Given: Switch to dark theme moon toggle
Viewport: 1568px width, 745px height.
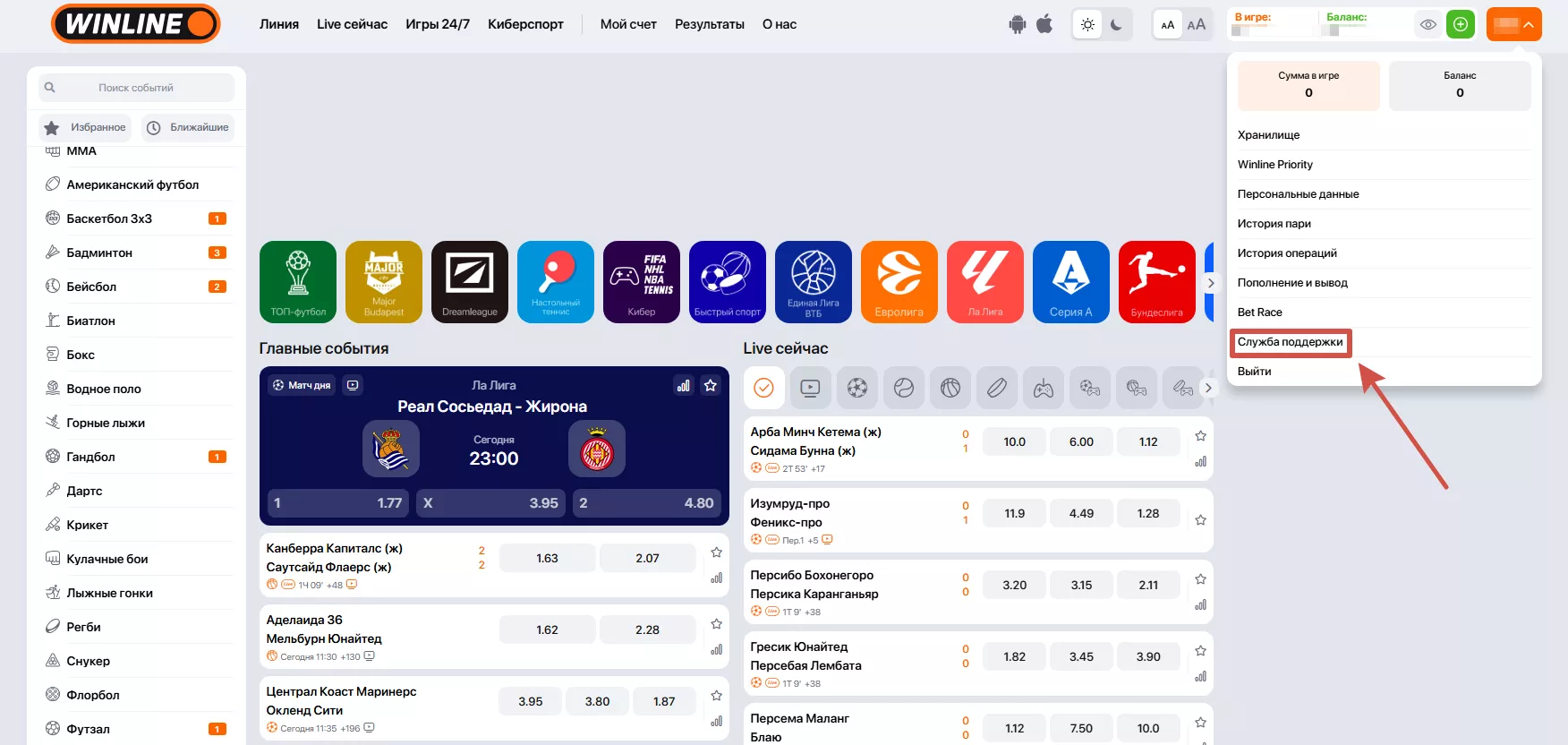Looking at the screenshot, I should pyautogui.click(x=1116, y=25).
